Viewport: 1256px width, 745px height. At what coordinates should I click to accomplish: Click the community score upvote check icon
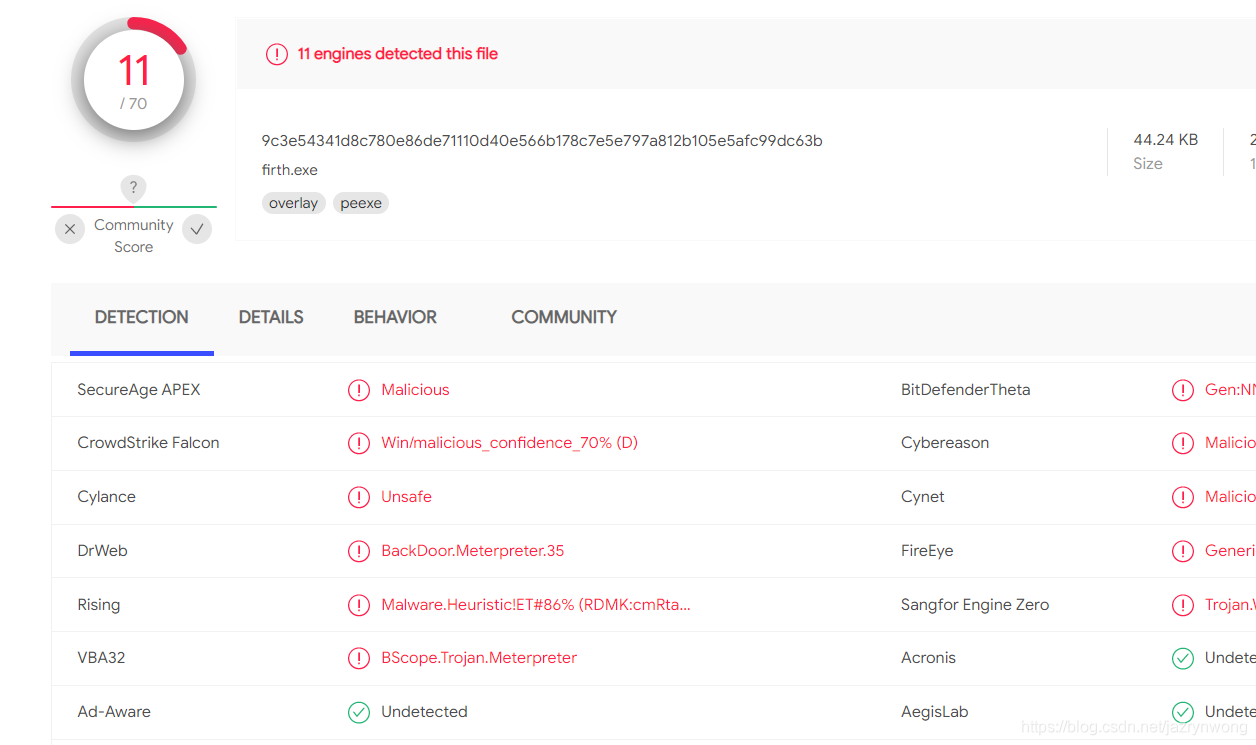pyautogui.click(x=198, y=230)
